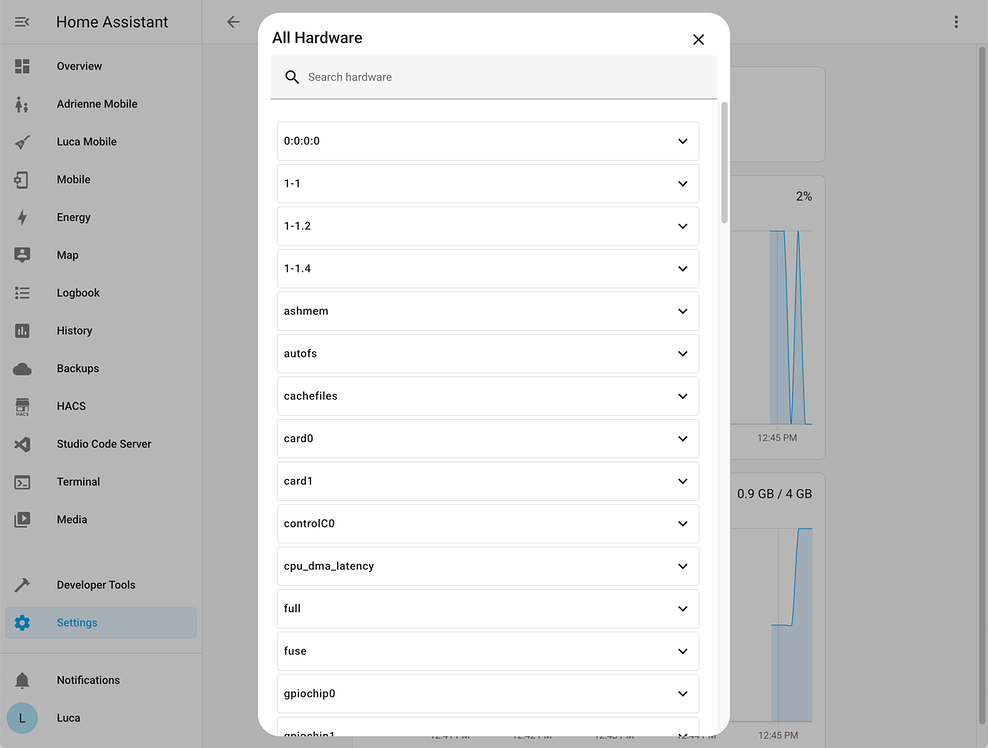Expand the card0 hardware entry
Image resolution: width=988 pixels, height=748 pixels.
(x=487, y=438)
